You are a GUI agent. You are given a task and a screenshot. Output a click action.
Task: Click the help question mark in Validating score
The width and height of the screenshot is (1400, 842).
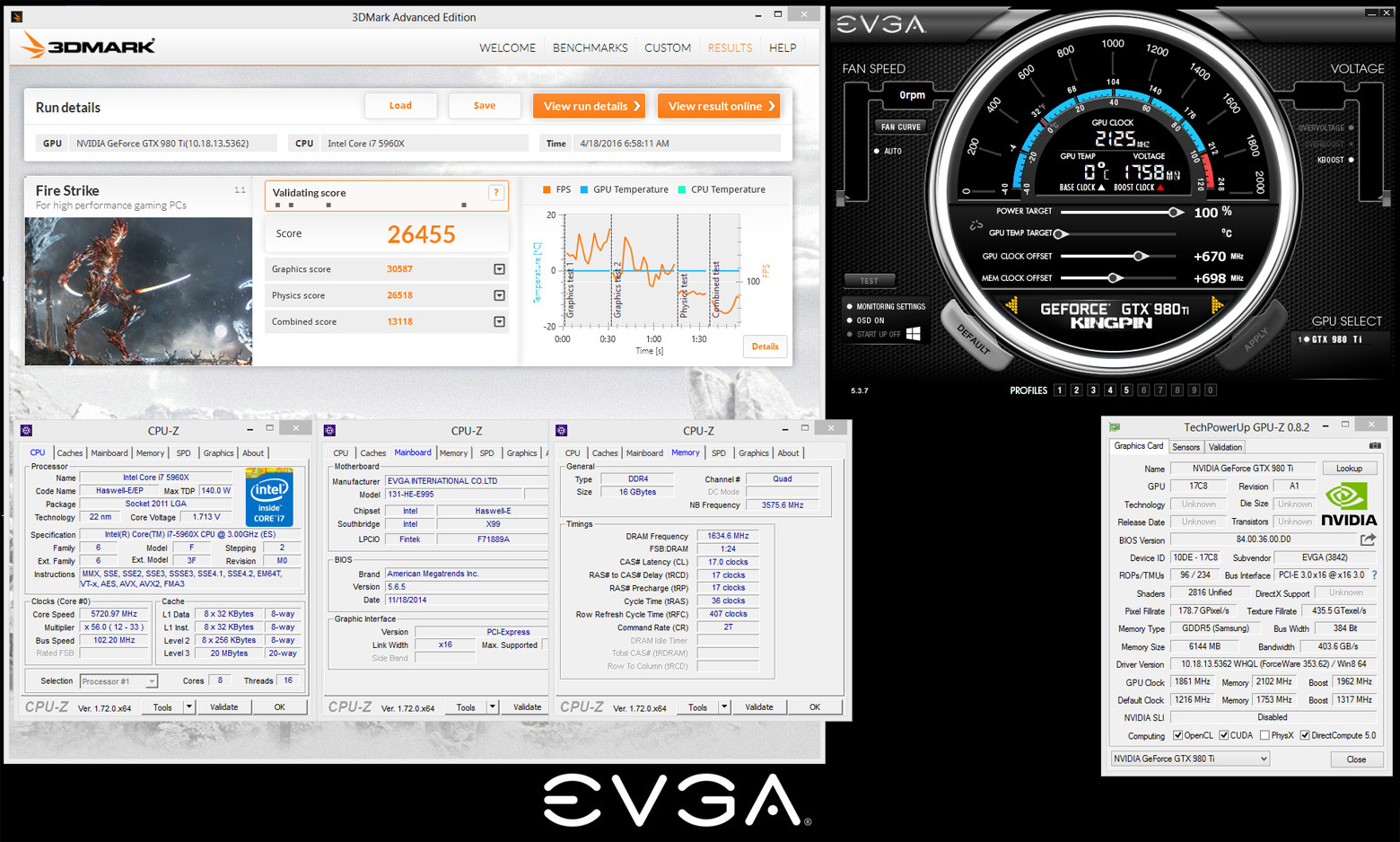click(x=495, y=192)
